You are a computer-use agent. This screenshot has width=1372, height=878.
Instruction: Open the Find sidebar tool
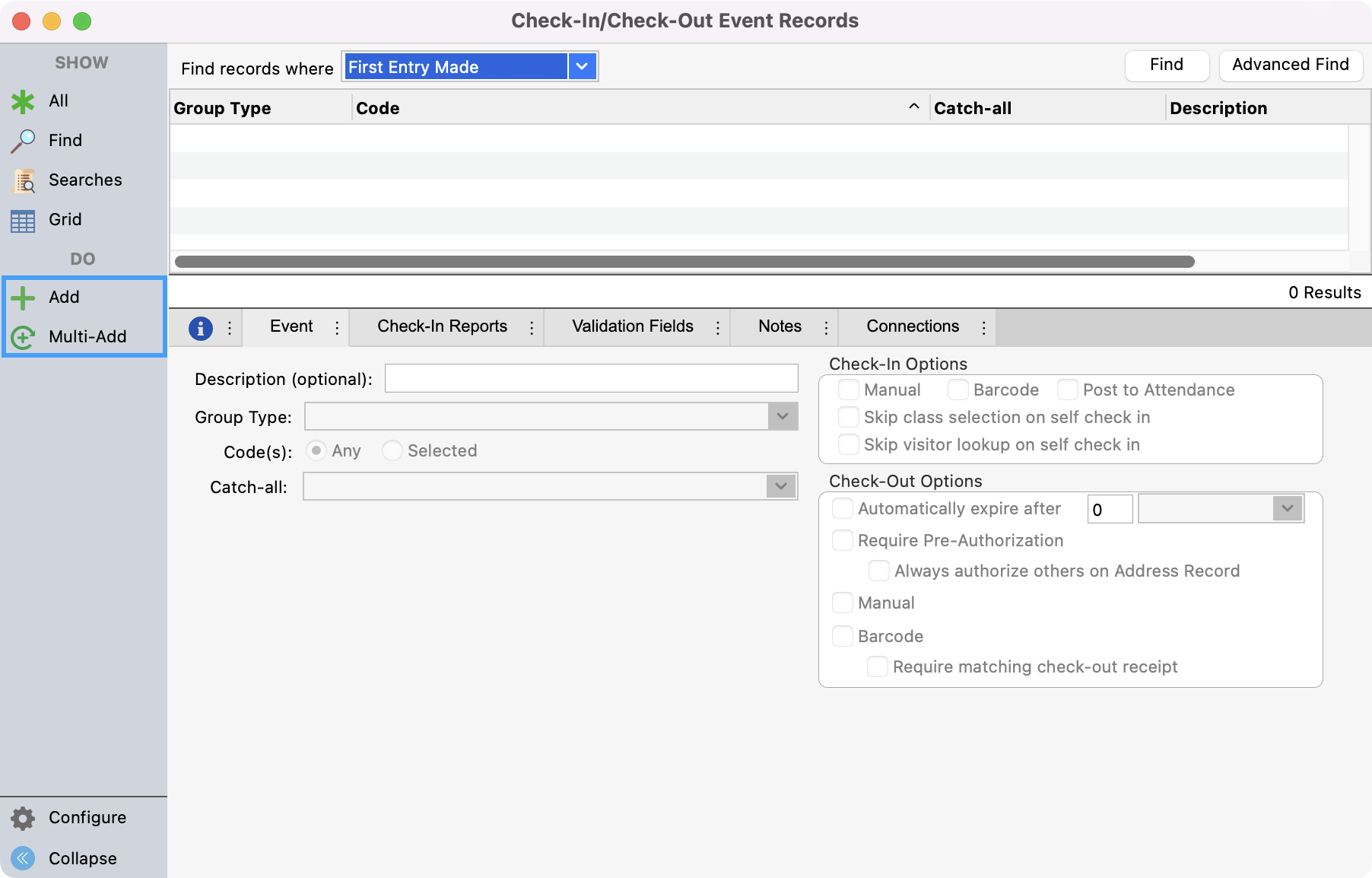click(23, 140)
